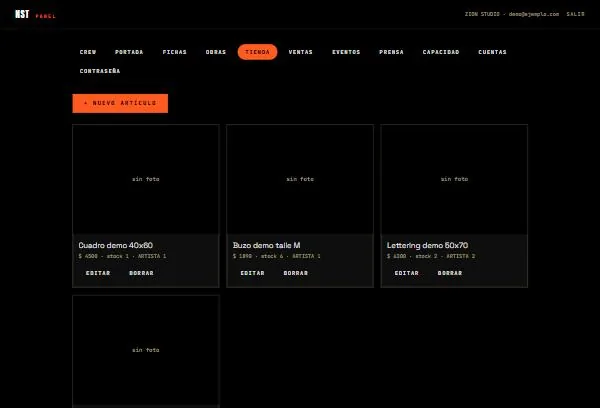Click the Buzo demo talle M photo placeholder
The height and width of the screenshot is (408, 600).
(x=300, y=179)
